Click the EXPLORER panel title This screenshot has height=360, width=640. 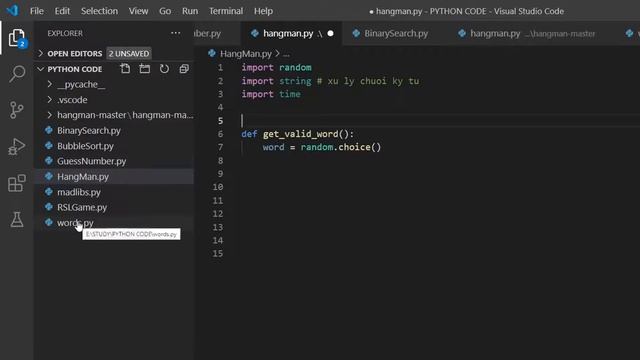click(x=65, y=33)
